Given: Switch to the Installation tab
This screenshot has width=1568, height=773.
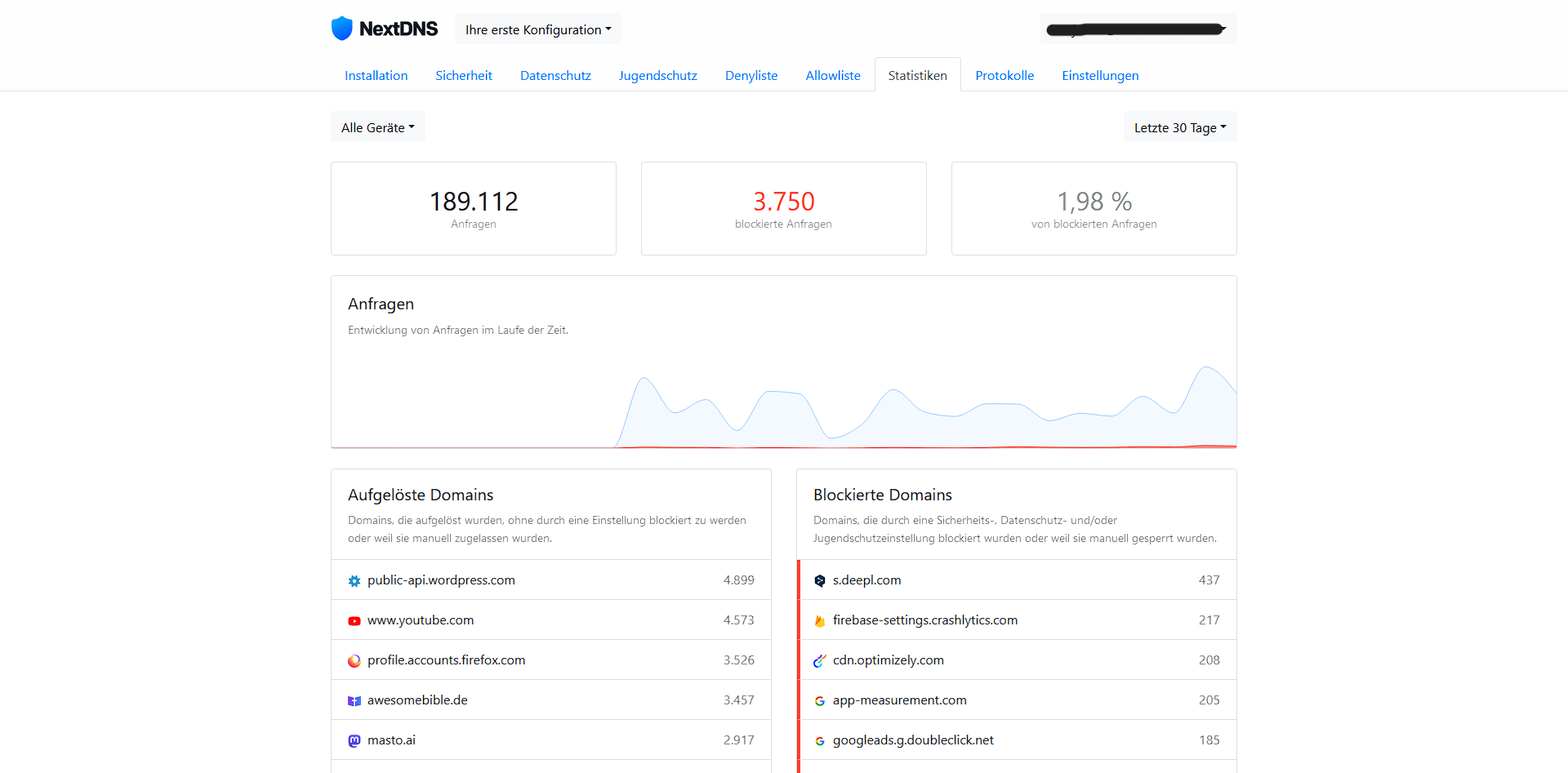Looking at the screenshot, I should [x=376, y=75].
